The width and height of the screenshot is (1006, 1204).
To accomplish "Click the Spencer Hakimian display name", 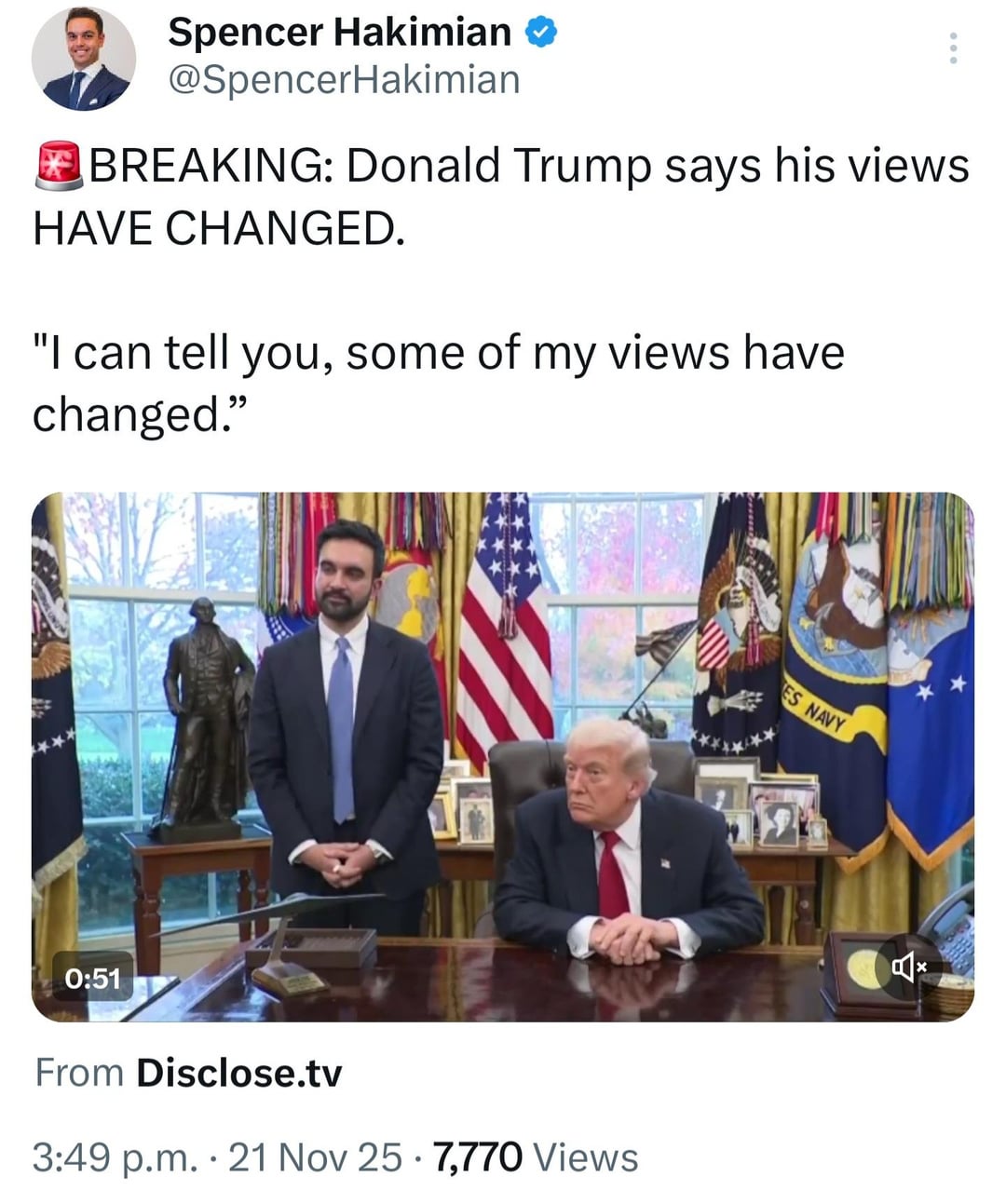I will tap(339, 33).
